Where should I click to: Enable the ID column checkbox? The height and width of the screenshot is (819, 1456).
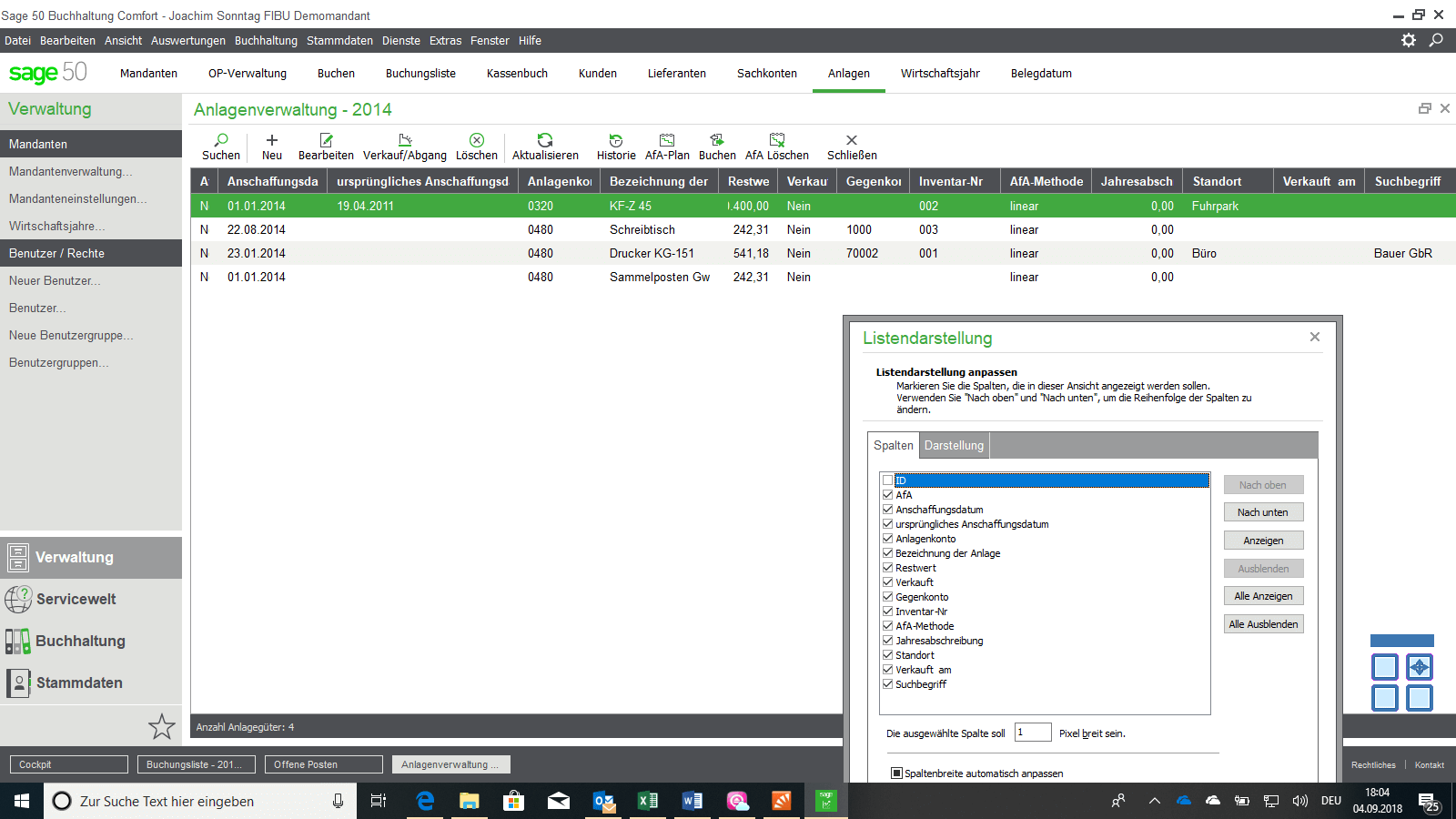(887, 480)
